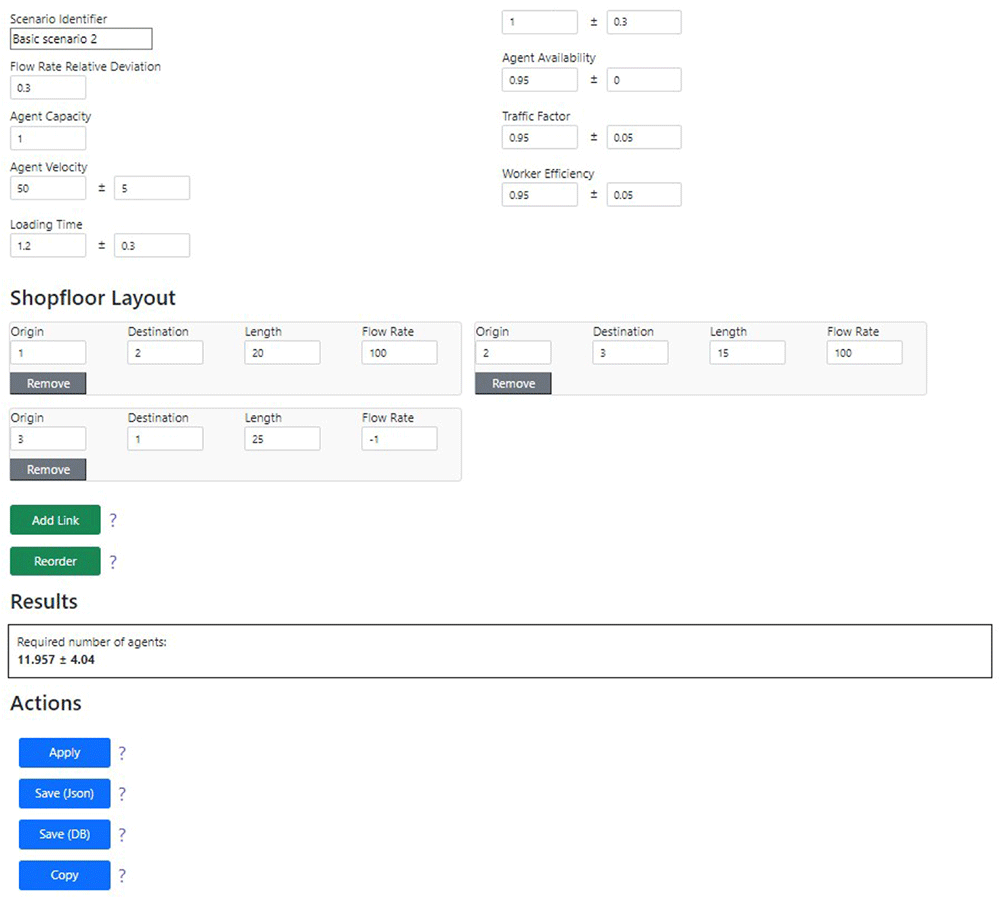Screen dimensions: 1000x899
Task: Select the result value 11.957 ± 4.04
Action: tap(56, 660)
